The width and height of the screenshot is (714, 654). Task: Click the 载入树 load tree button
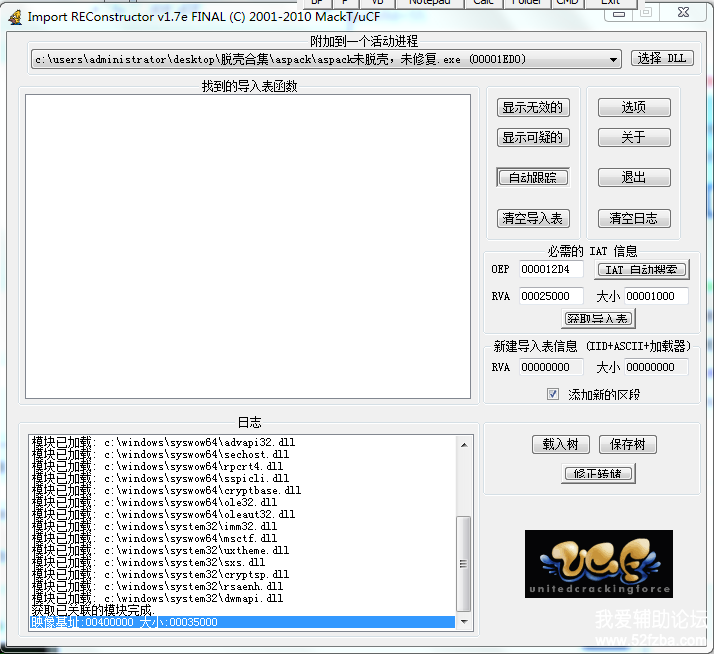pyautogui.click(x=560, y=445)
